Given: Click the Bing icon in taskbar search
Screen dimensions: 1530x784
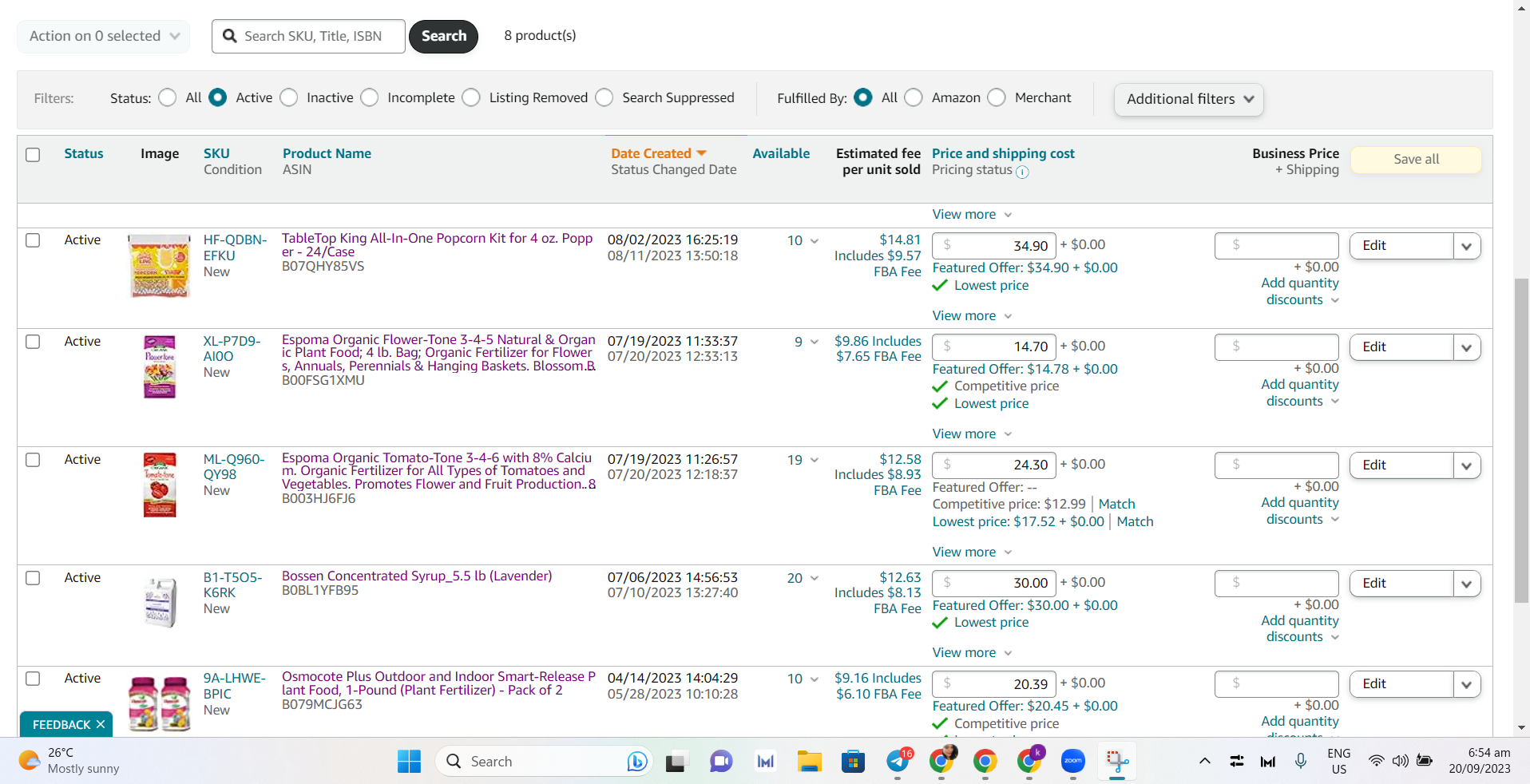Looking at the screenshot, I should [x=636, y=762].
